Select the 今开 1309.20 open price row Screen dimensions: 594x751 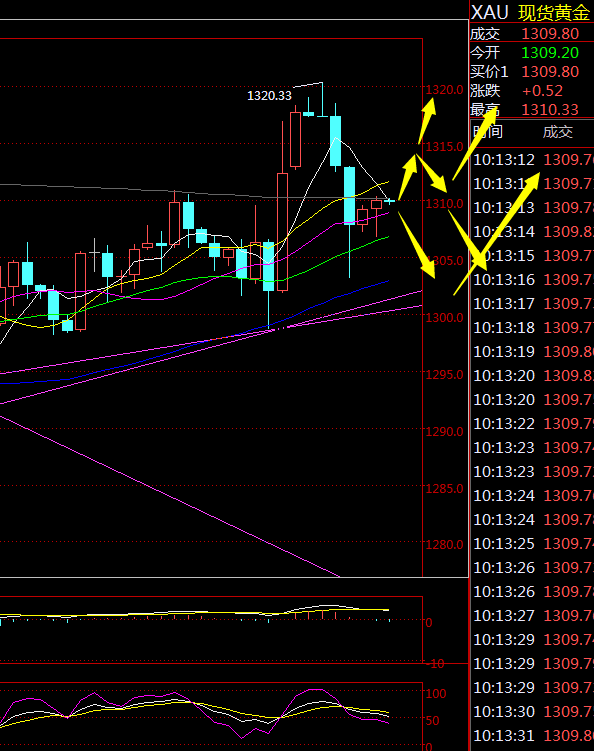[531, 52]
